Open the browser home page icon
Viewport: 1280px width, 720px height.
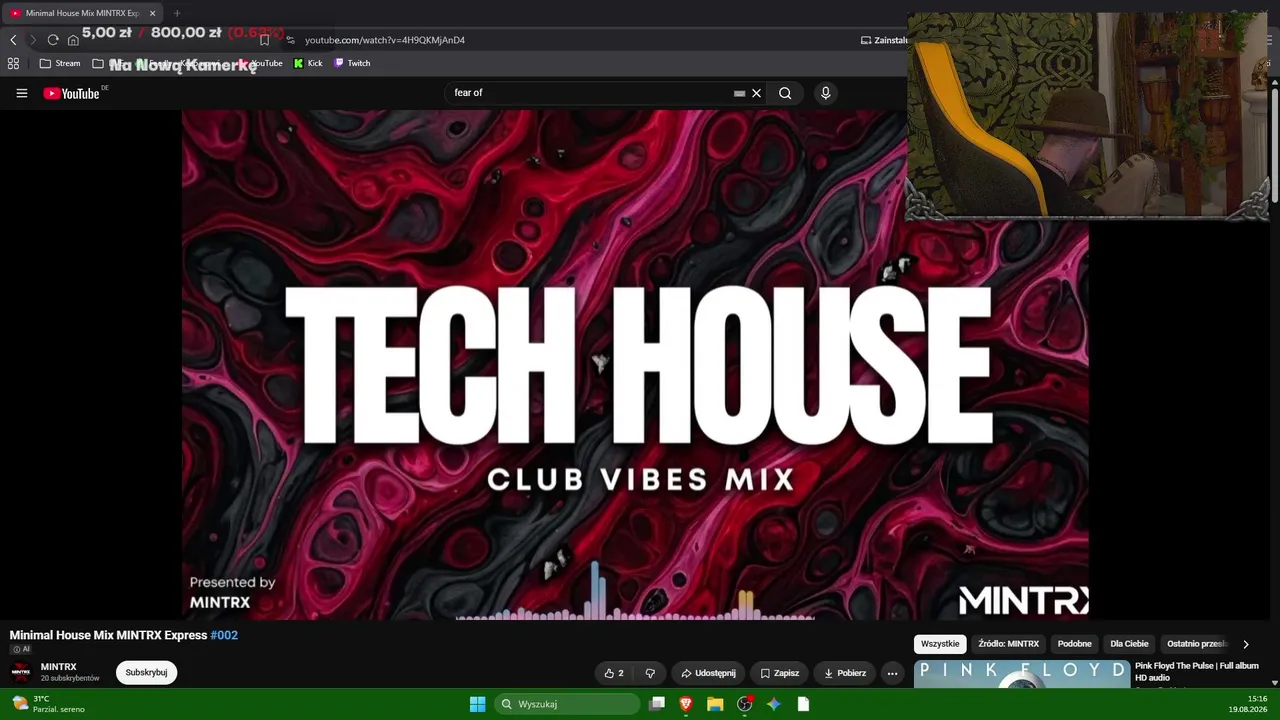tap(73, 40)
